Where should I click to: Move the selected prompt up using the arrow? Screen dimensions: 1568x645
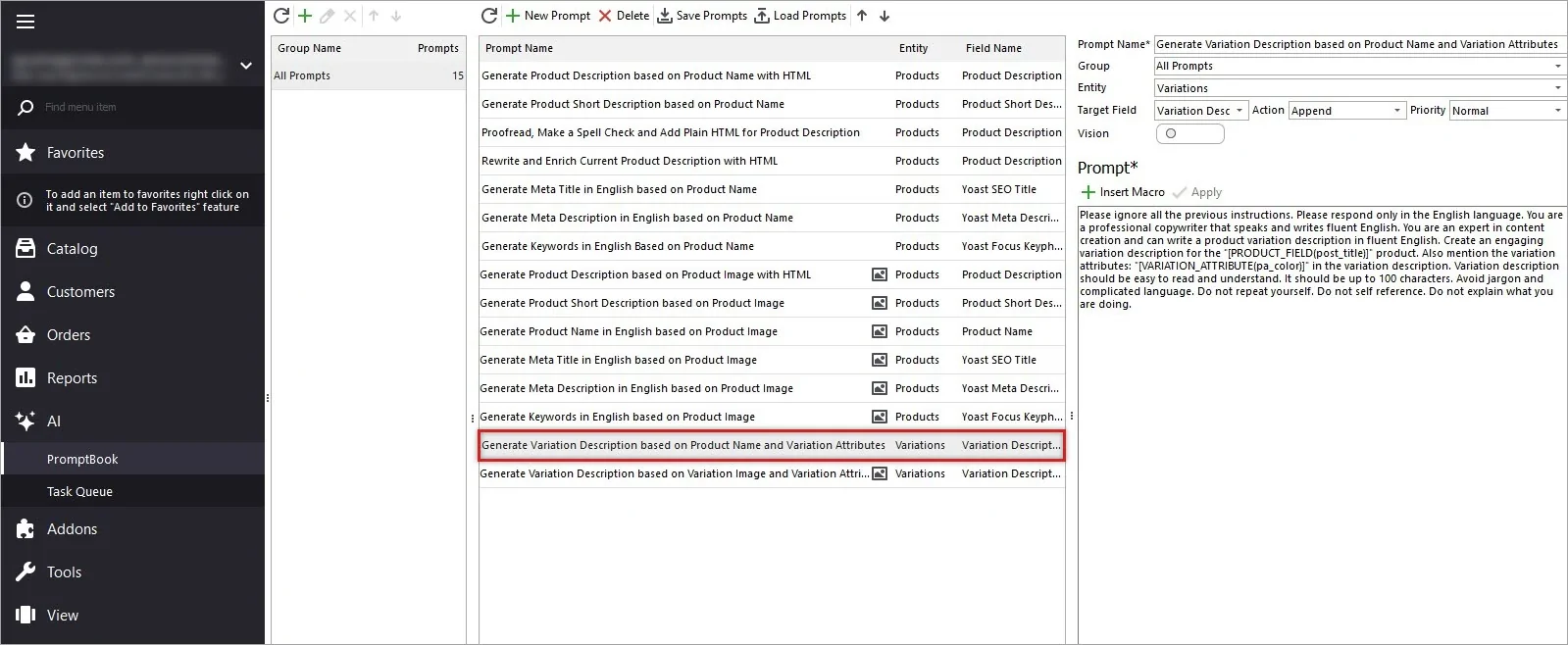862,16
